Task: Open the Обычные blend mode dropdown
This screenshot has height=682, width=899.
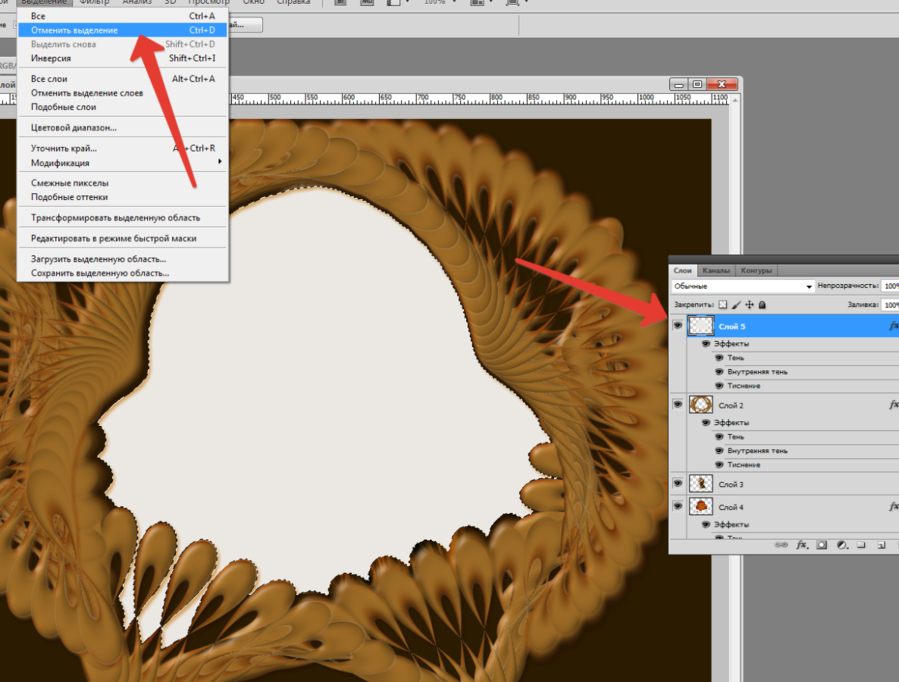Action: (x=743, y=286)
